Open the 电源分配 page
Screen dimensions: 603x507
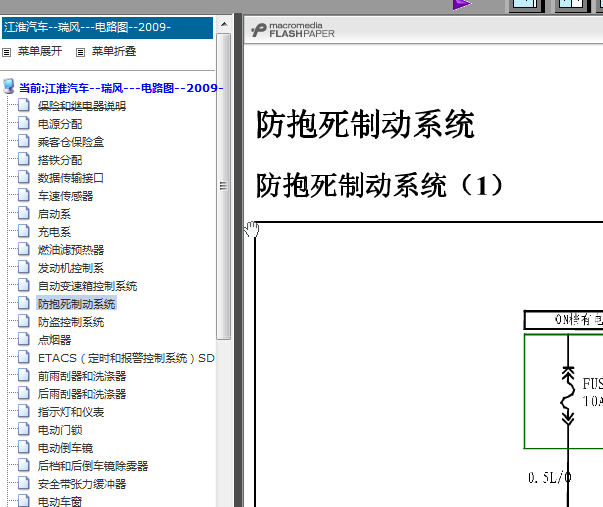[60, 124]
